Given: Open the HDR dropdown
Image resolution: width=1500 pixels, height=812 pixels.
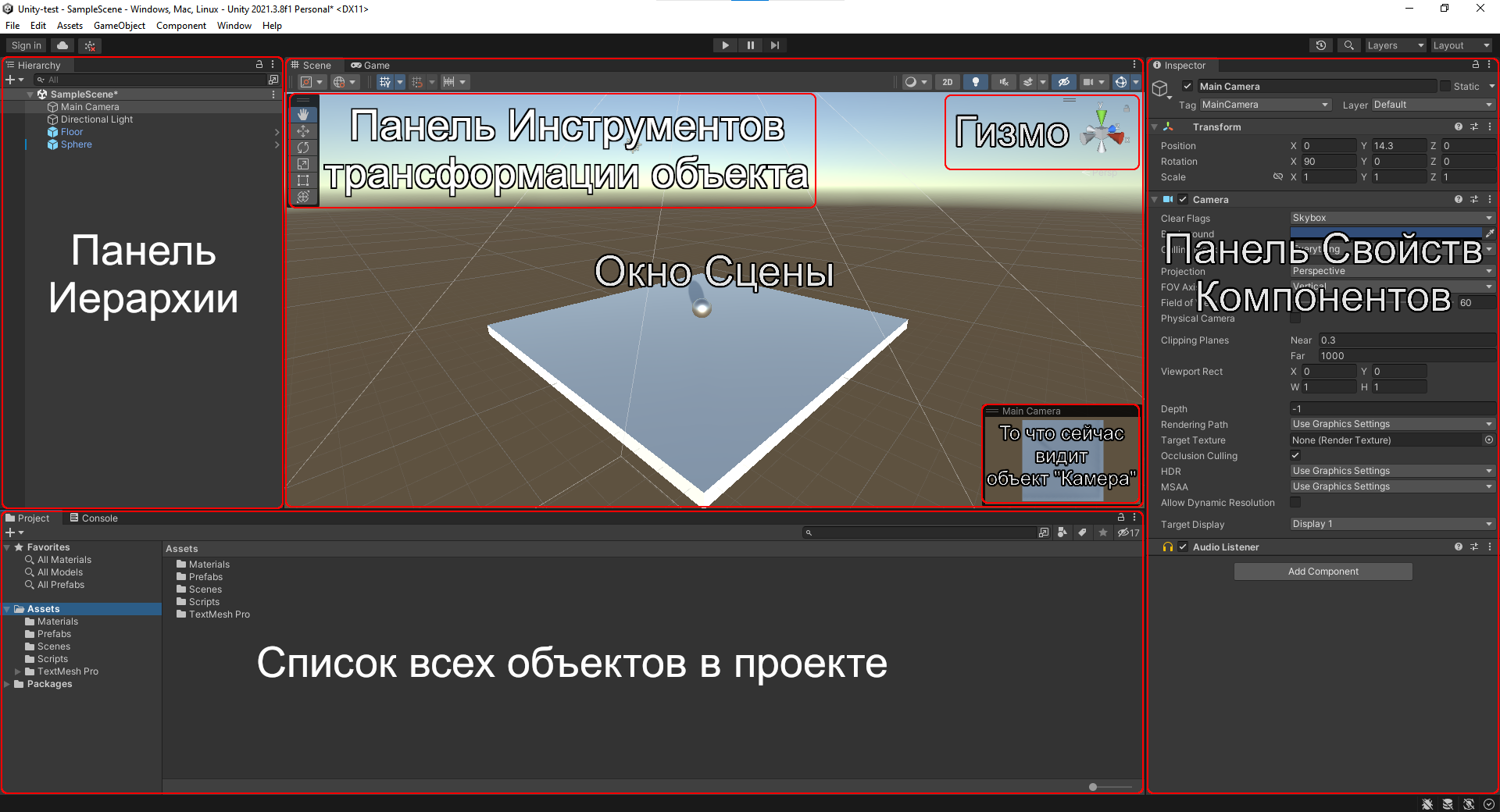Looking at the screenshot, I should [x=1392, y=471].
